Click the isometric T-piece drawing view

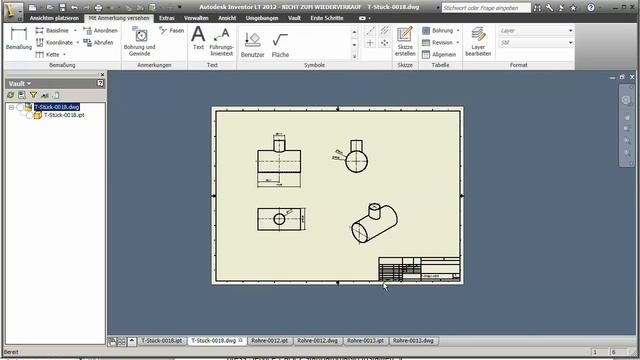(374, 224)
